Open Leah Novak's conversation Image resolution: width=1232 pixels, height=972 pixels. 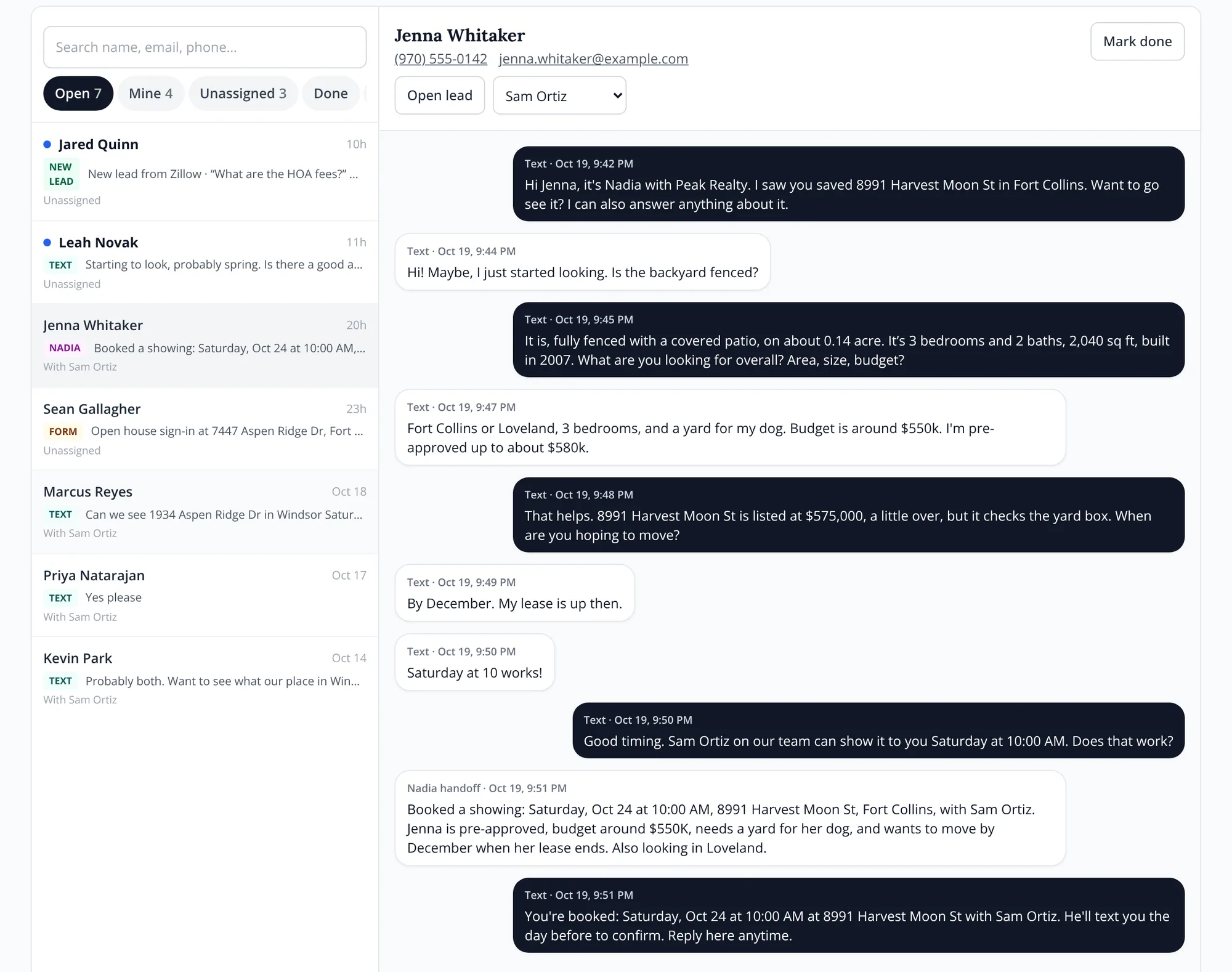(x=205, y=262)
